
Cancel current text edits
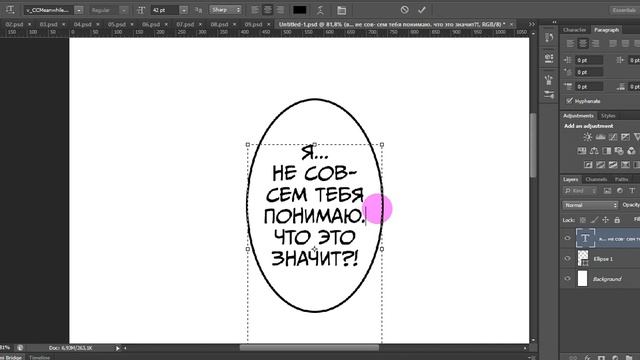(404, 9)
